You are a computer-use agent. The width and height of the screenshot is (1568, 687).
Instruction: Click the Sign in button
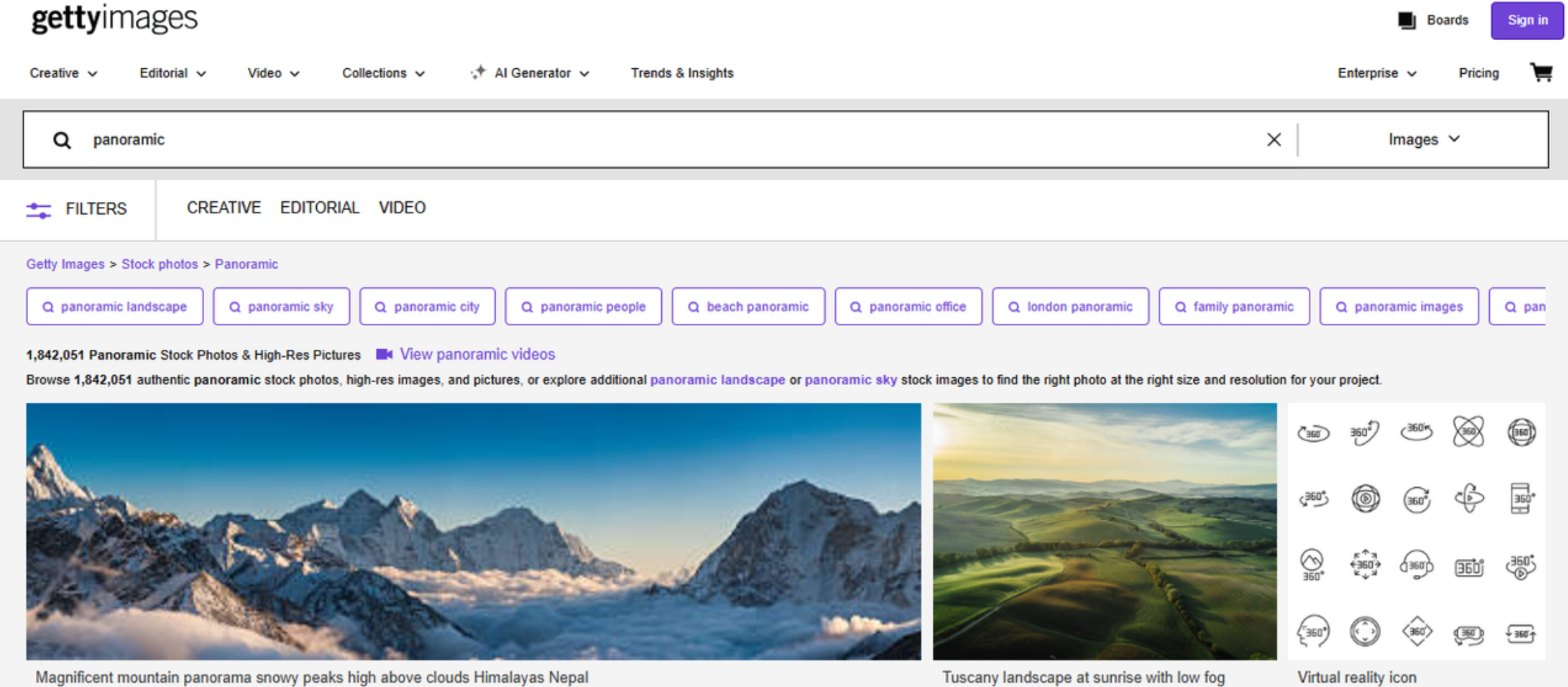[1526, 20]
